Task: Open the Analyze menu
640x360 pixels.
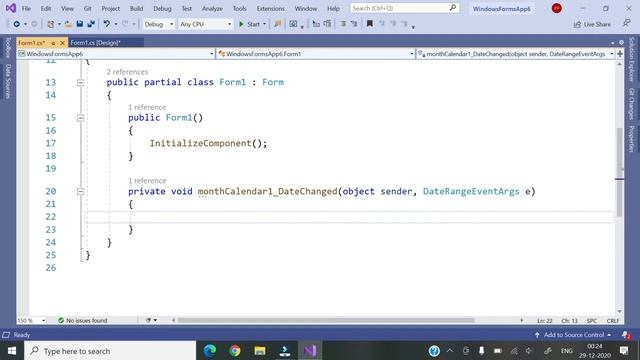Action: tap(212, 8)
